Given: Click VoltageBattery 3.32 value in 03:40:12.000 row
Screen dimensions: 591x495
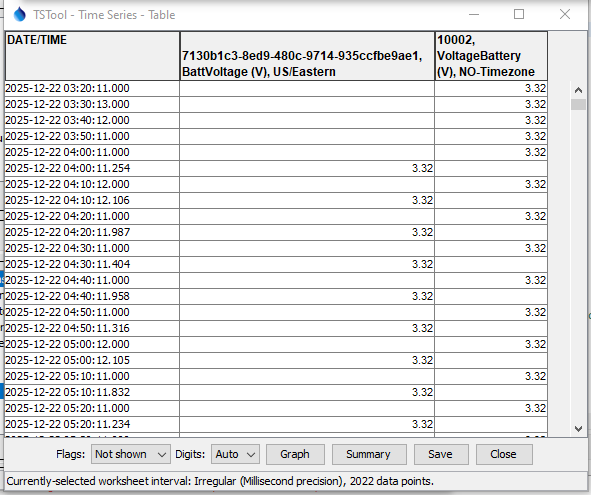Looking at the screenshot, I should pos(491,120).
